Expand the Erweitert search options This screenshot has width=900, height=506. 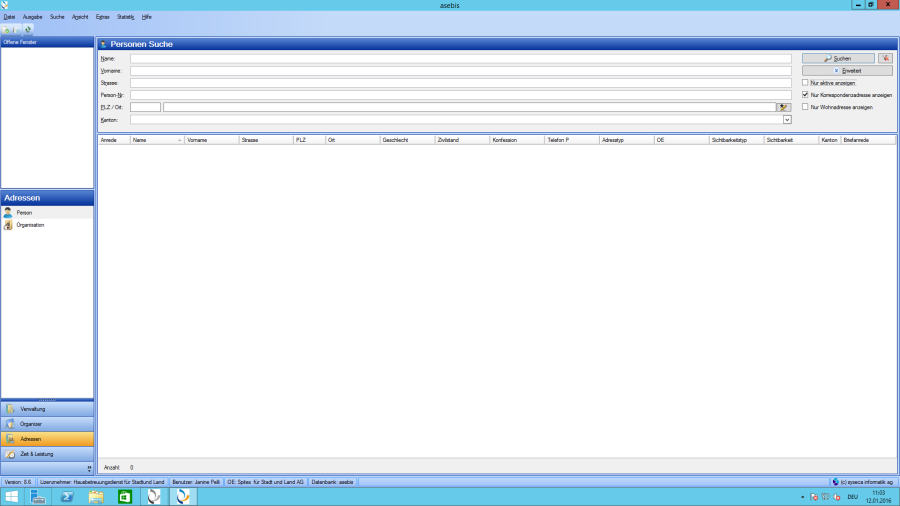click(x=847, y=71)
